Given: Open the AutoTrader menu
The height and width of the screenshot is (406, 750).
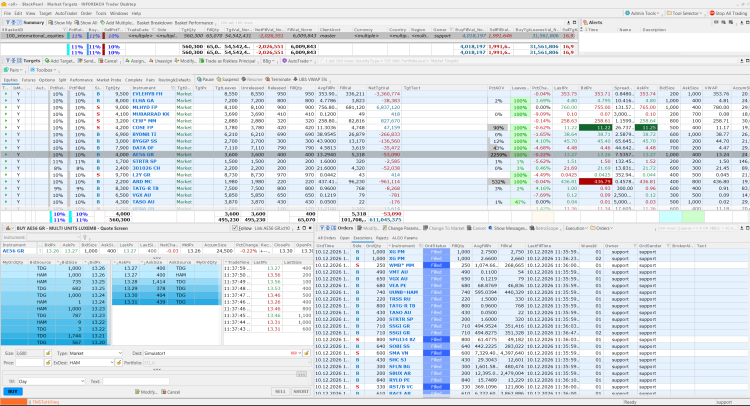Looking at the screenshot, I should (66, 13).
